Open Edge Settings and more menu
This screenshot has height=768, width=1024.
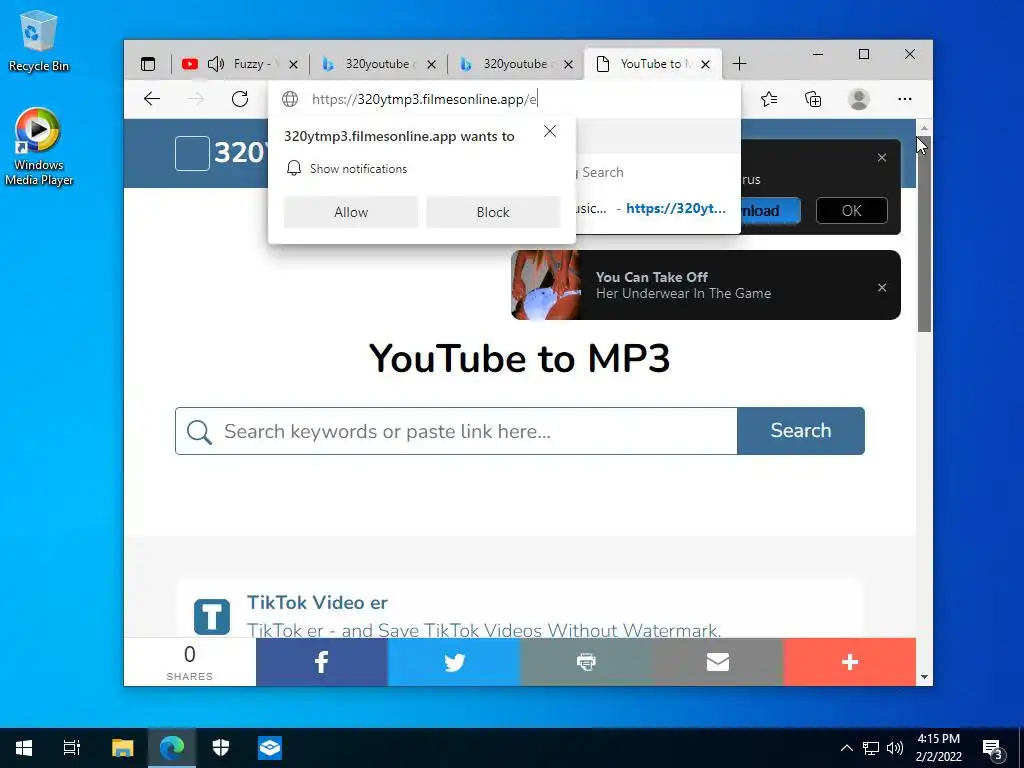pyautogui.click(x=904, y=99)
